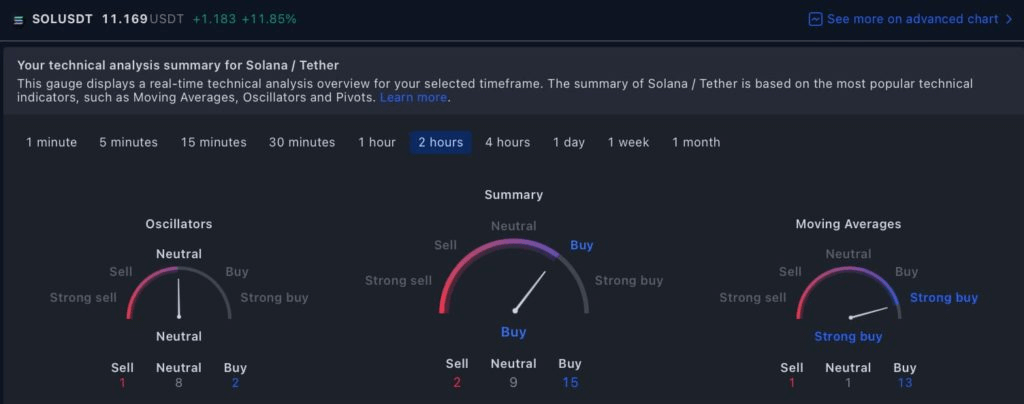Click the Oscillators gauge needle

pyautogui.click(x=178, y=298)
